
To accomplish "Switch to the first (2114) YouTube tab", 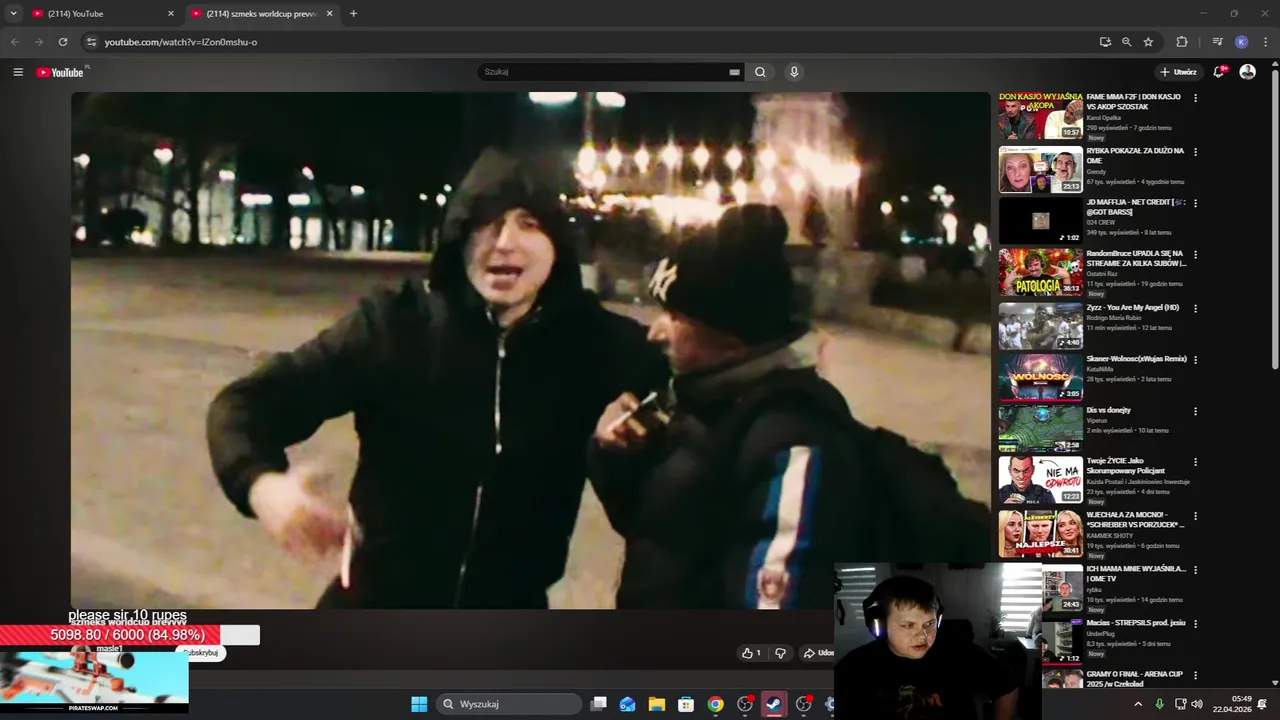I will pyautogui.click(x=104, y=14).
